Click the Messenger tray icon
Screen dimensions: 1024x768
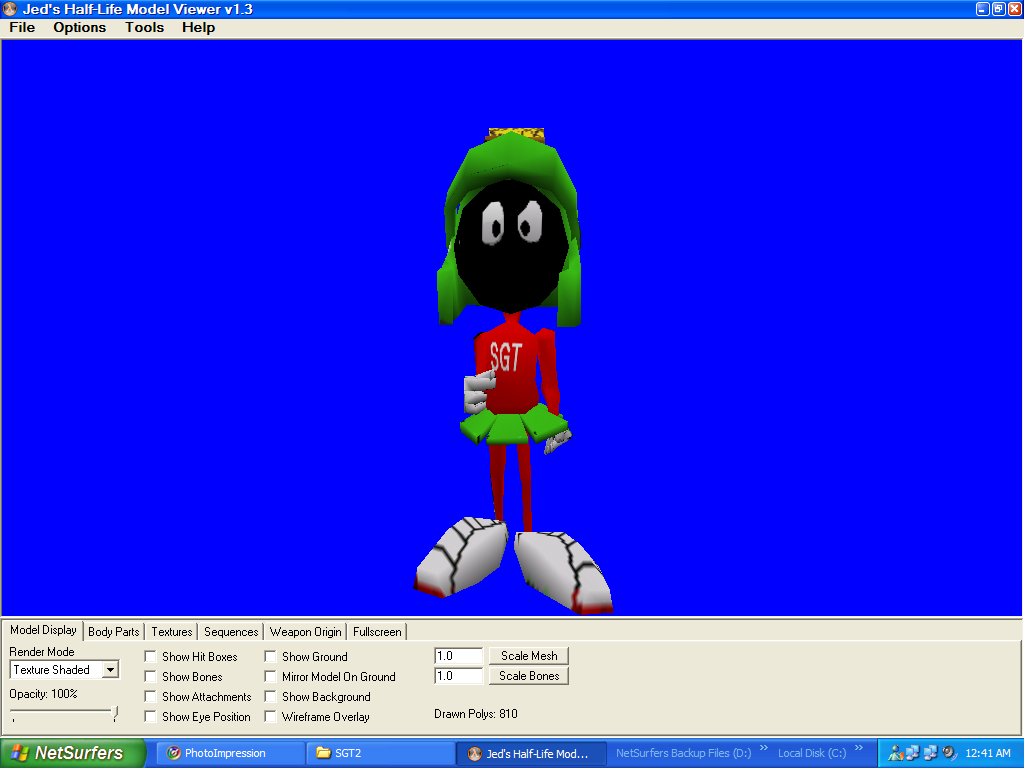tap(895, 753)
